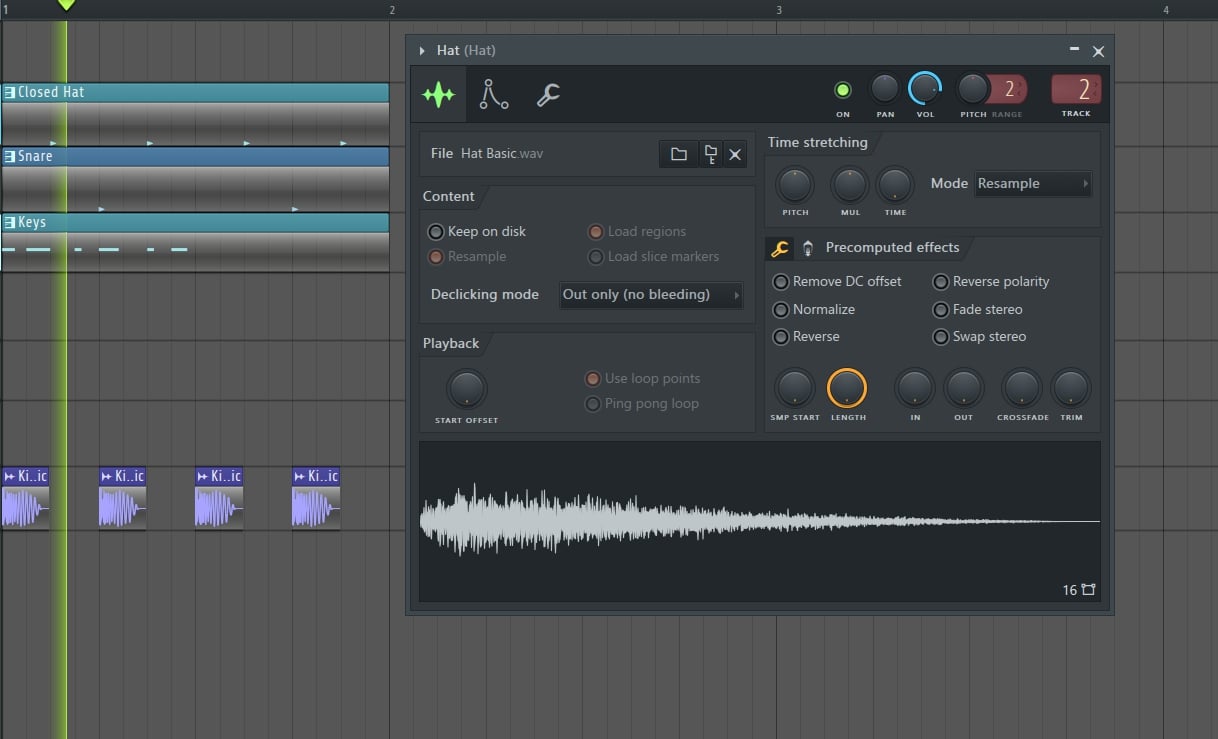The height and width of the screenshot is (739, 1218).
Task: Expand the Hat channel header arrow
Action: pyautogui.click(x=421, y=50)
